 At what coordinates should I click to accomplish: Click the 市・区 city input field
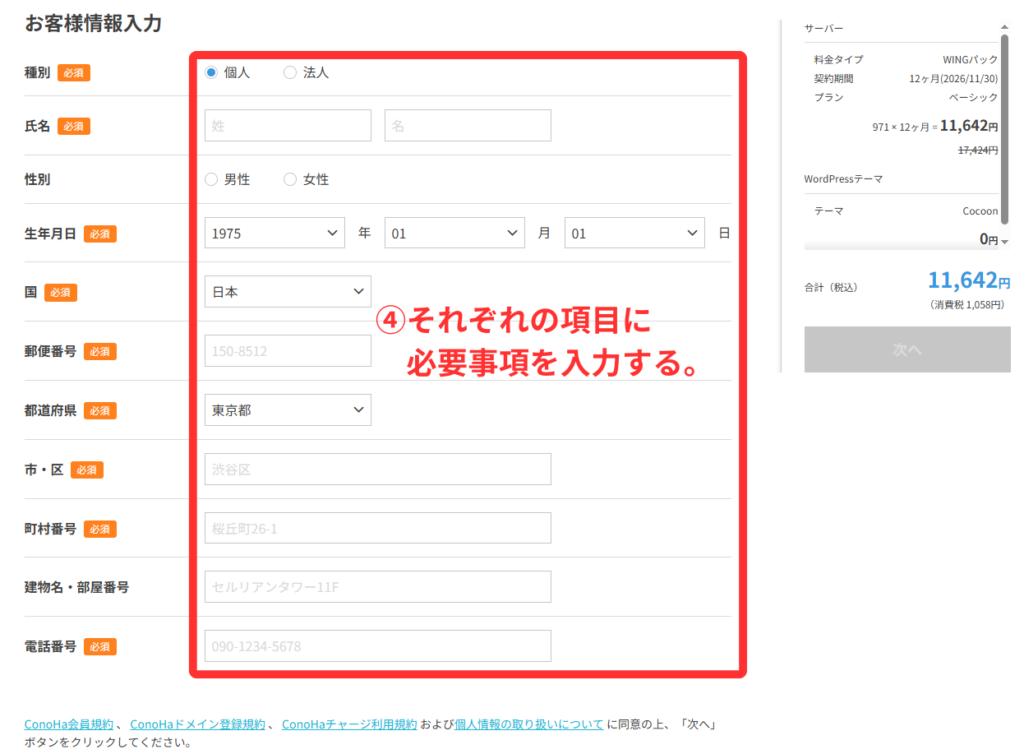tap(377, 469)
